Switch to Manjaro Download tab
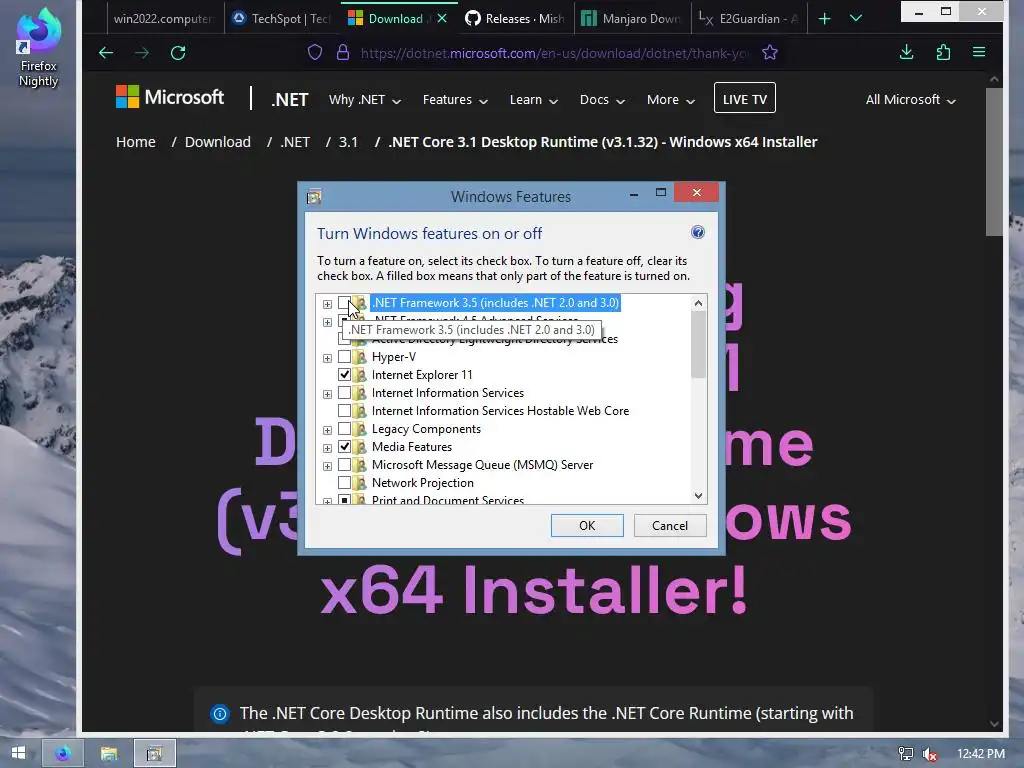This screenshot has height=768, width=1024. pyautogui.click(x=632, y=19)
